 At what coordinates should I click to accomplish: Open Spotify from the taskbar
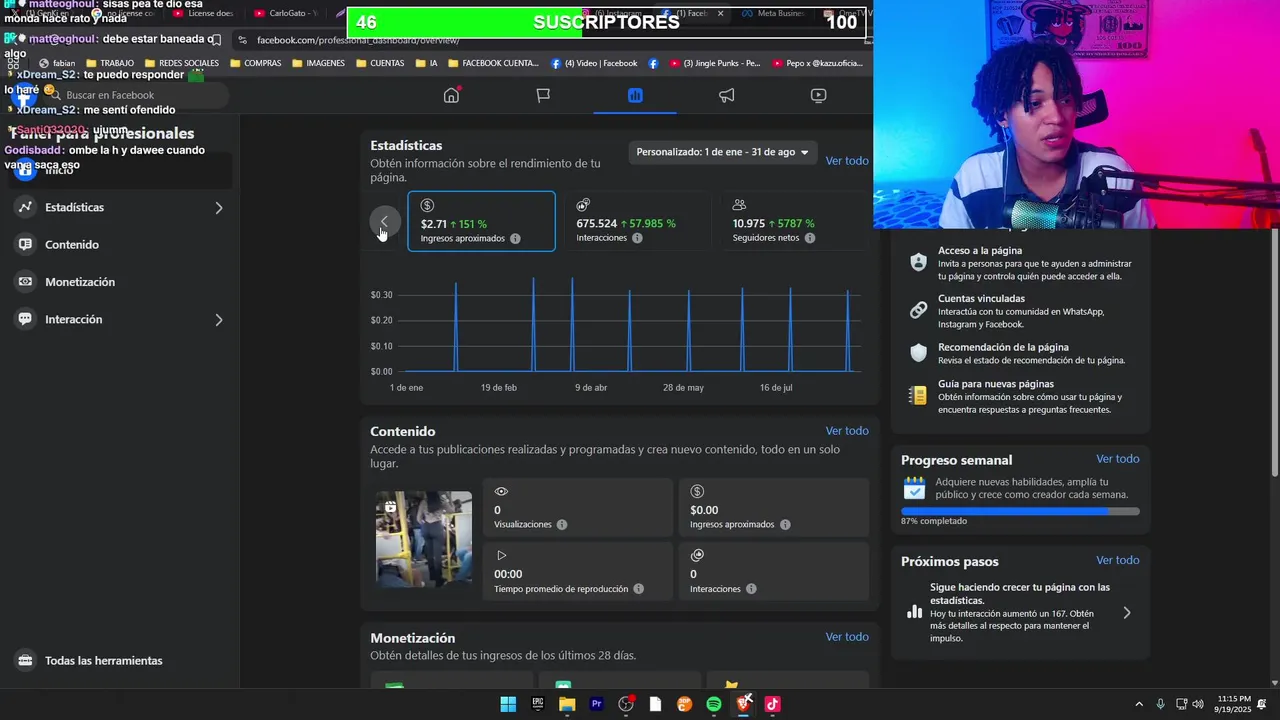[714, 704]
